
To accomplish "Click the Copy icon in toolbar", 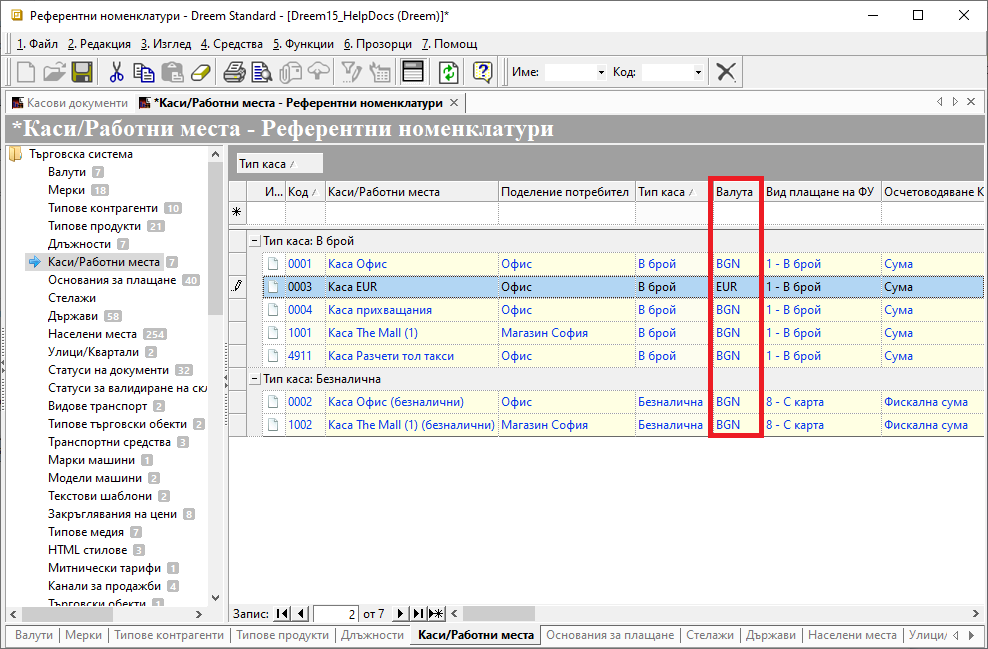I will coord(144,72).
